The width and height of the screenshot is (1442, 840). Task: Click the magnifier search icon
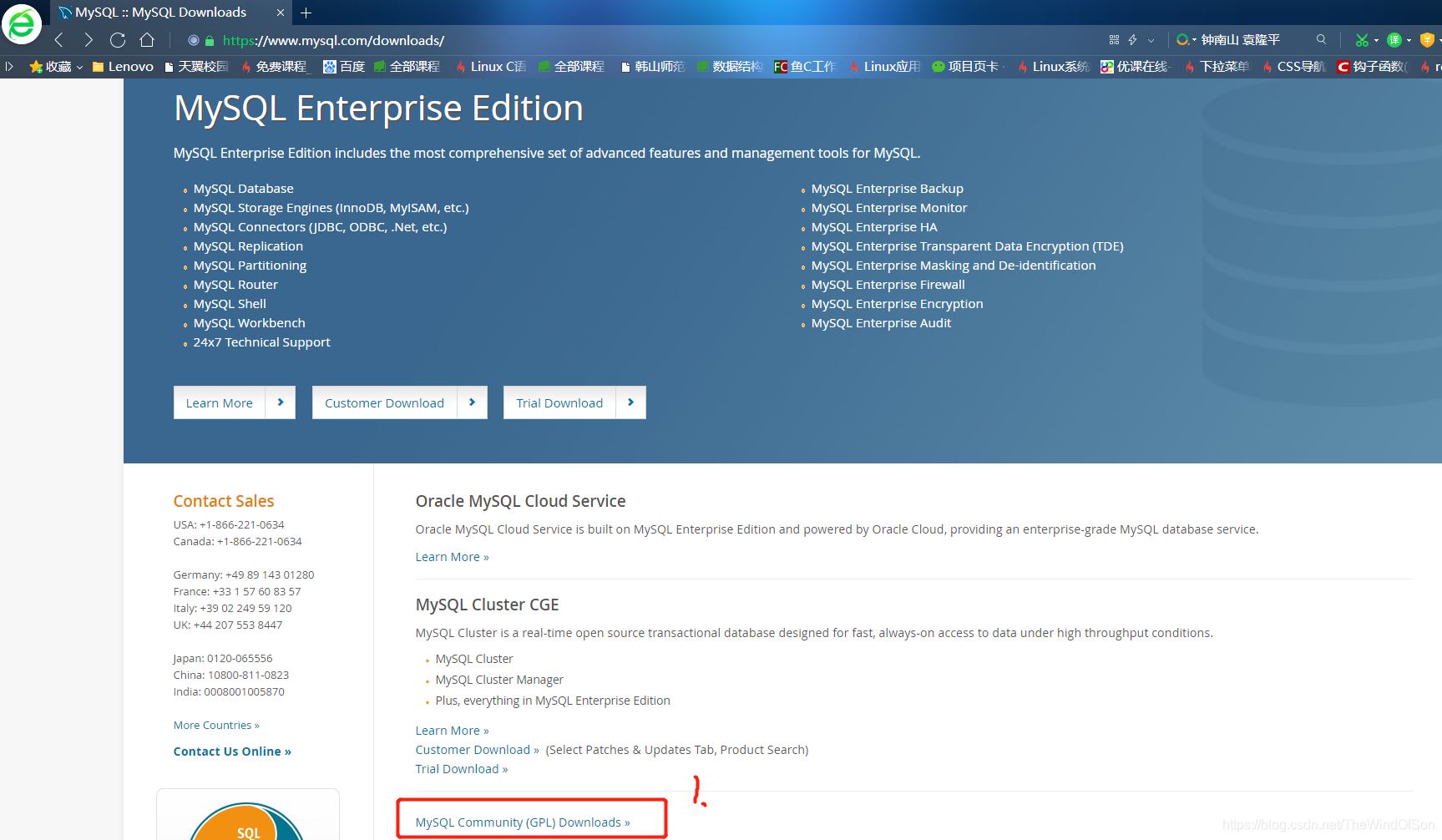(1321, 39)
